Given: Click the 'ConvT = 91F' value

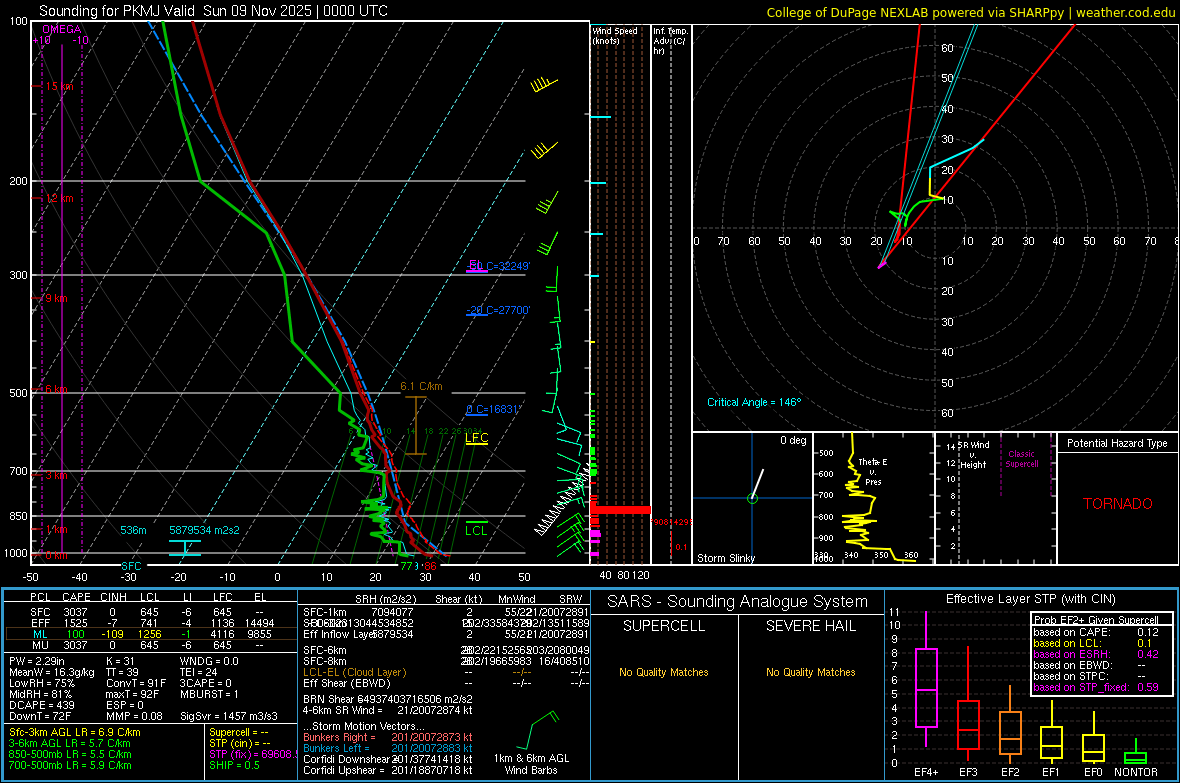Looking at the screenshot, I should [136, 684].
